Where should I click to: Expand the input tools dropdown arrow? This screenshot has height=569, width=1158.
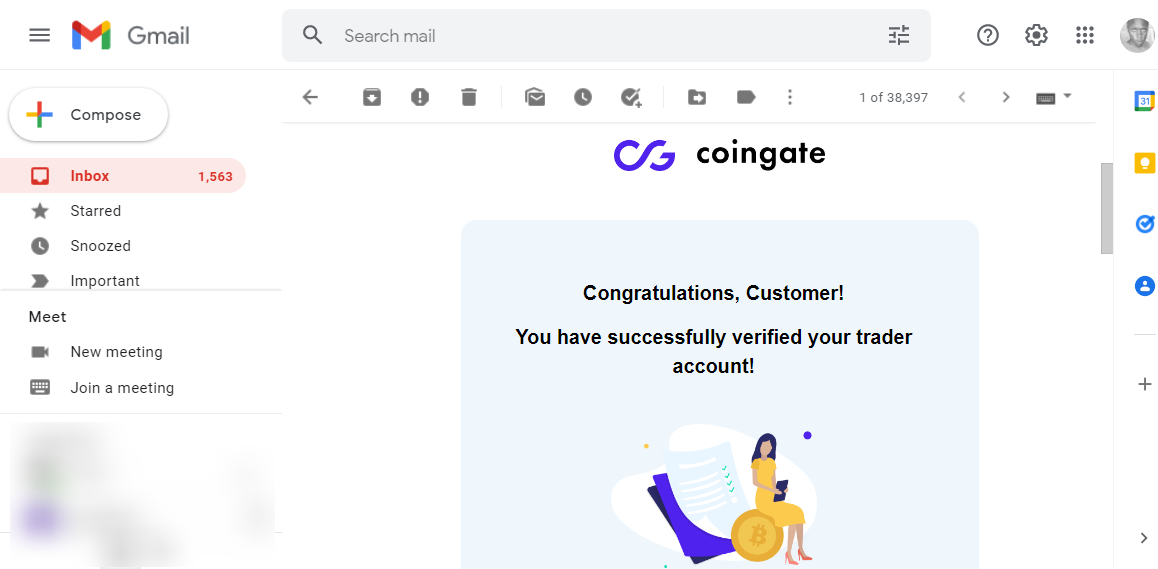click(1067, 96)
